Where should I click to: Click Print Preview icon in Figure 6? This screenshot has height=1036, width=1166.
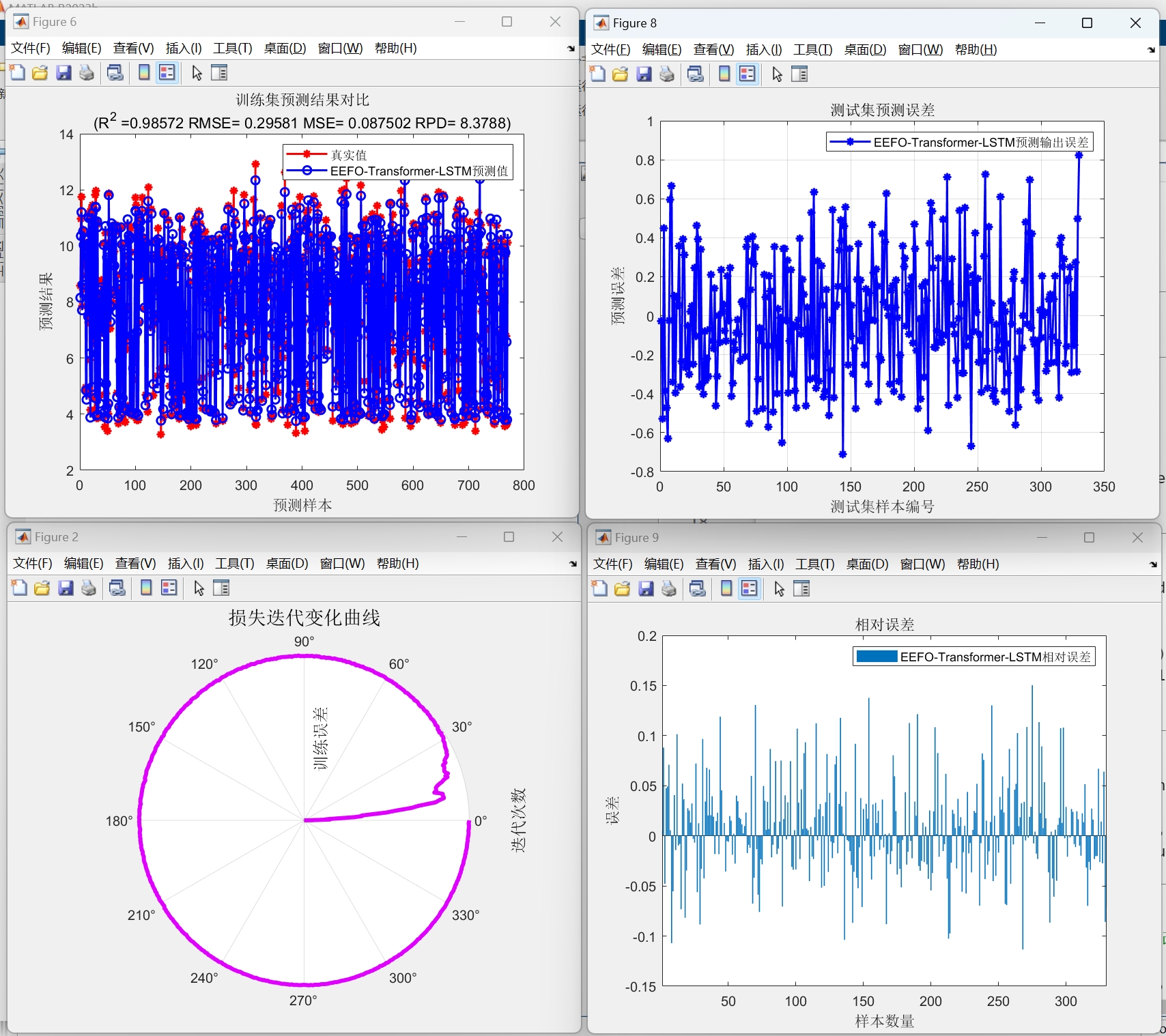(x=115, y=72)
